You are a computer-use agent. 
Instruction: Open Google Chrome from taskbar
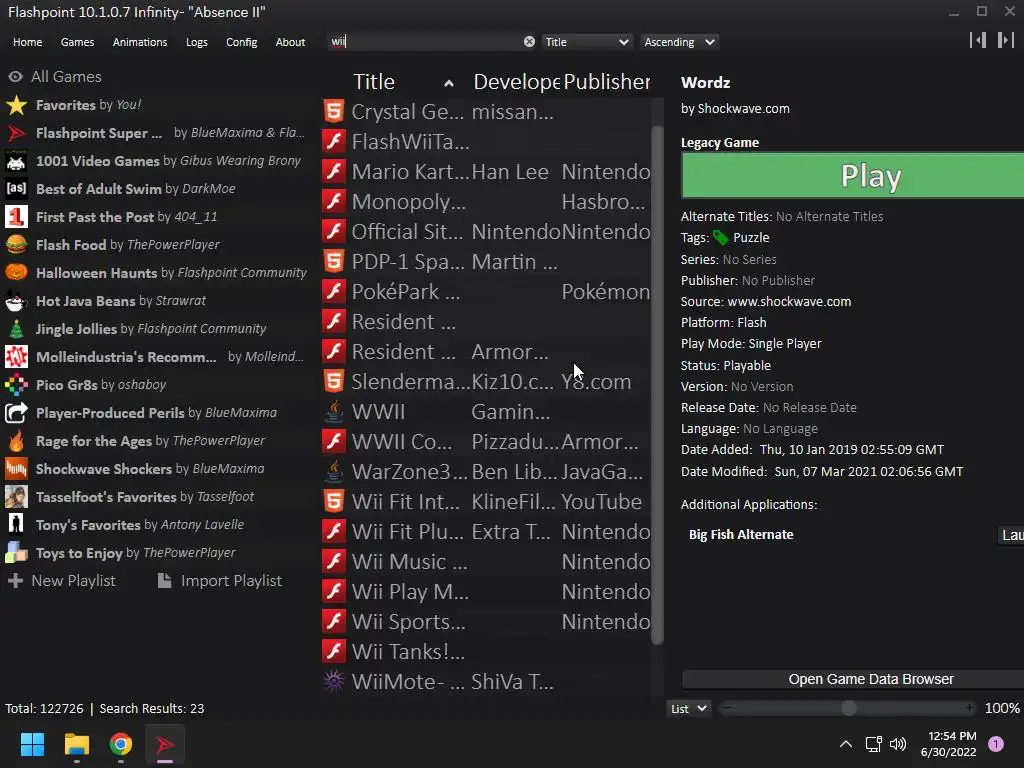(121, 744)
